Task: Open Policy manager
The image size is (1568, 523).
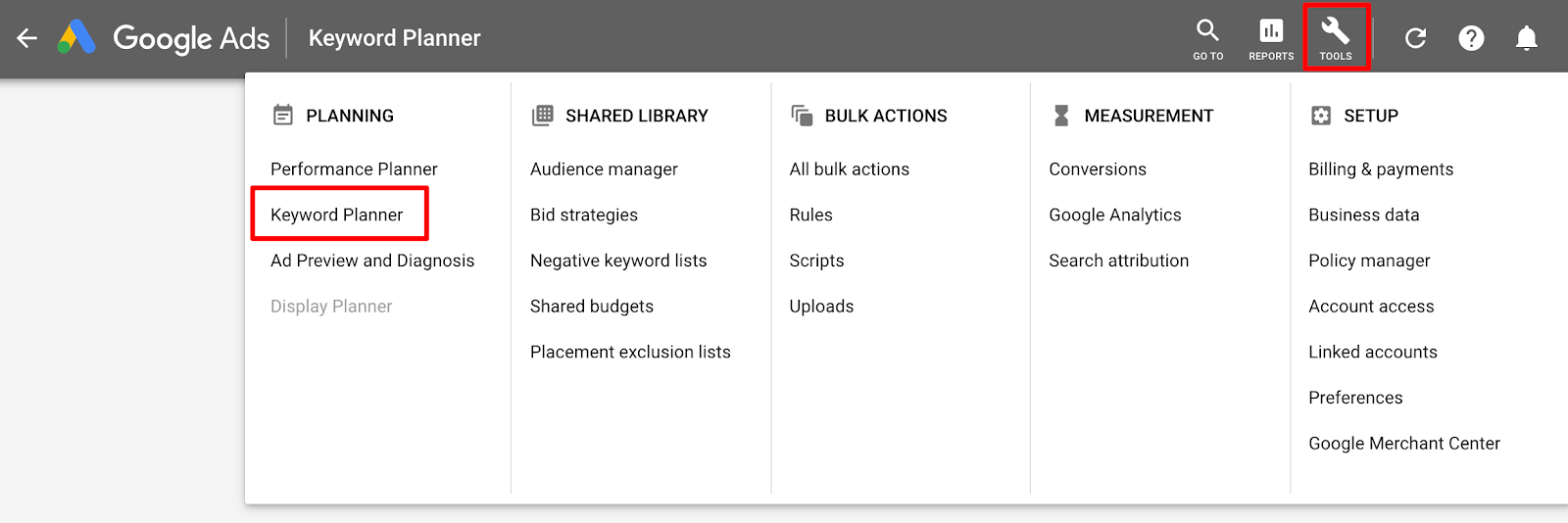Action: (x=1369, y=261)
